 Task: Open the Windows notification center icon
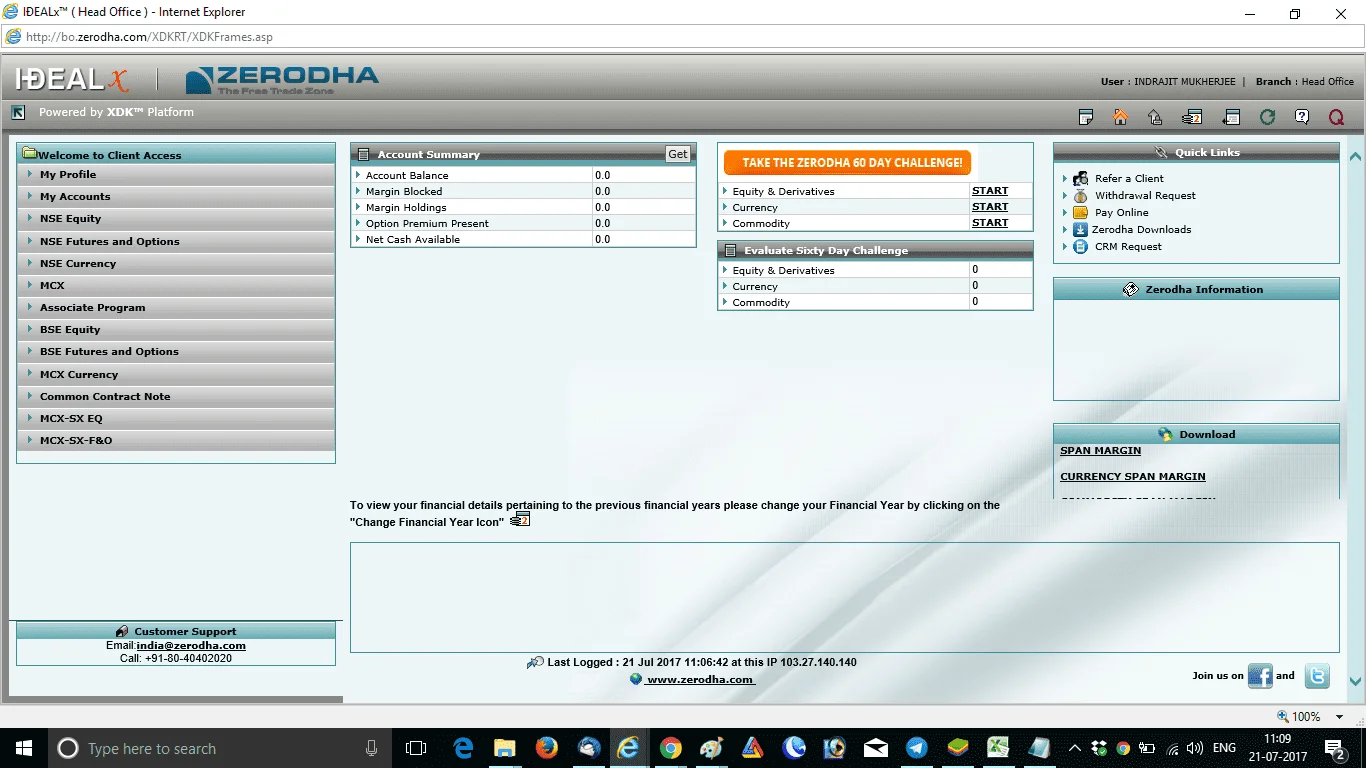pyautogui.click(x=1335, y=748)
